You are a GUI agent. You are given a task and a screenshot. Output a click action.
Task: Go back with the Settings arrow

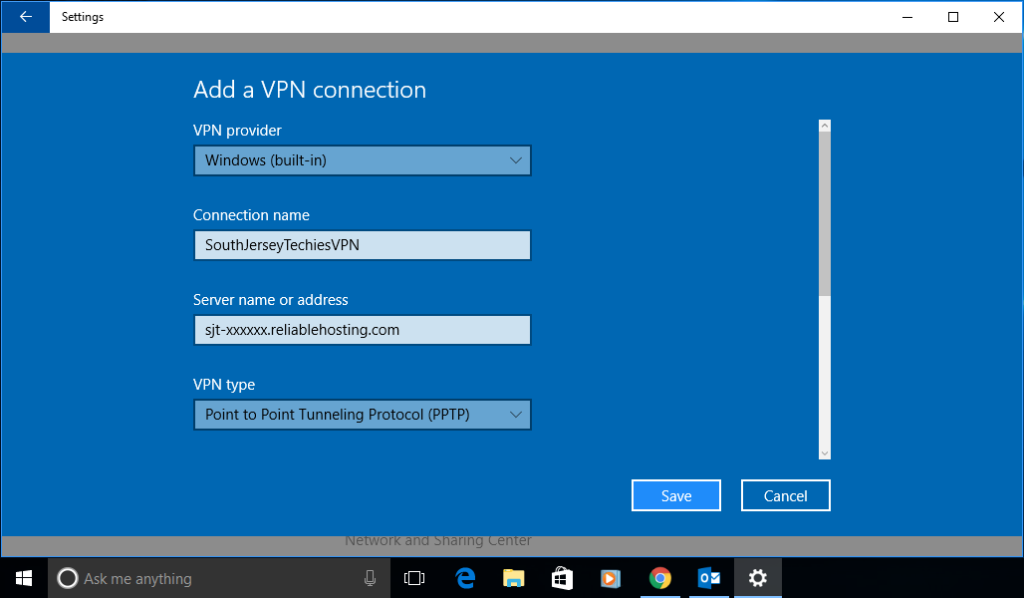click(25, 17)
